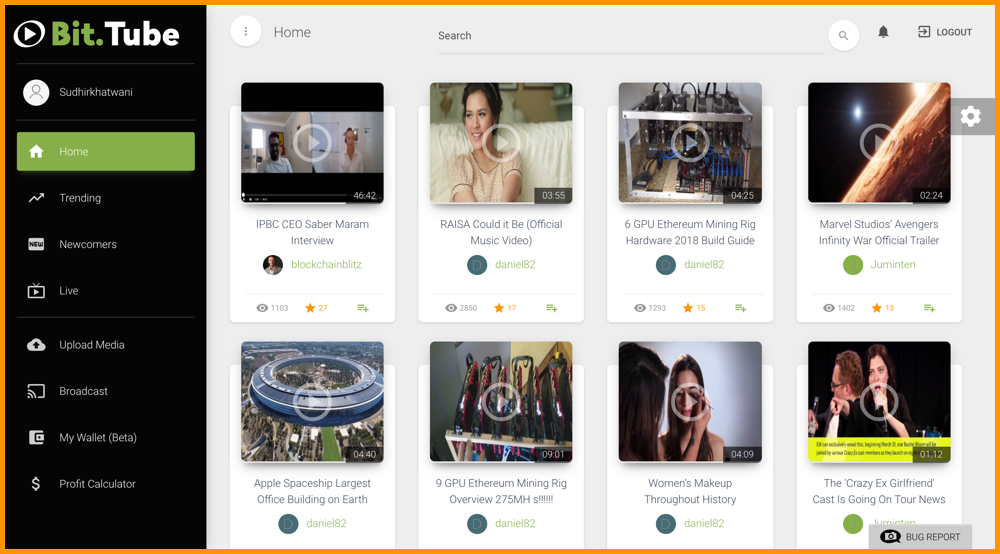Click in the Search input field
Viewport: 1000px width, 554px height.
coord(631,36)
